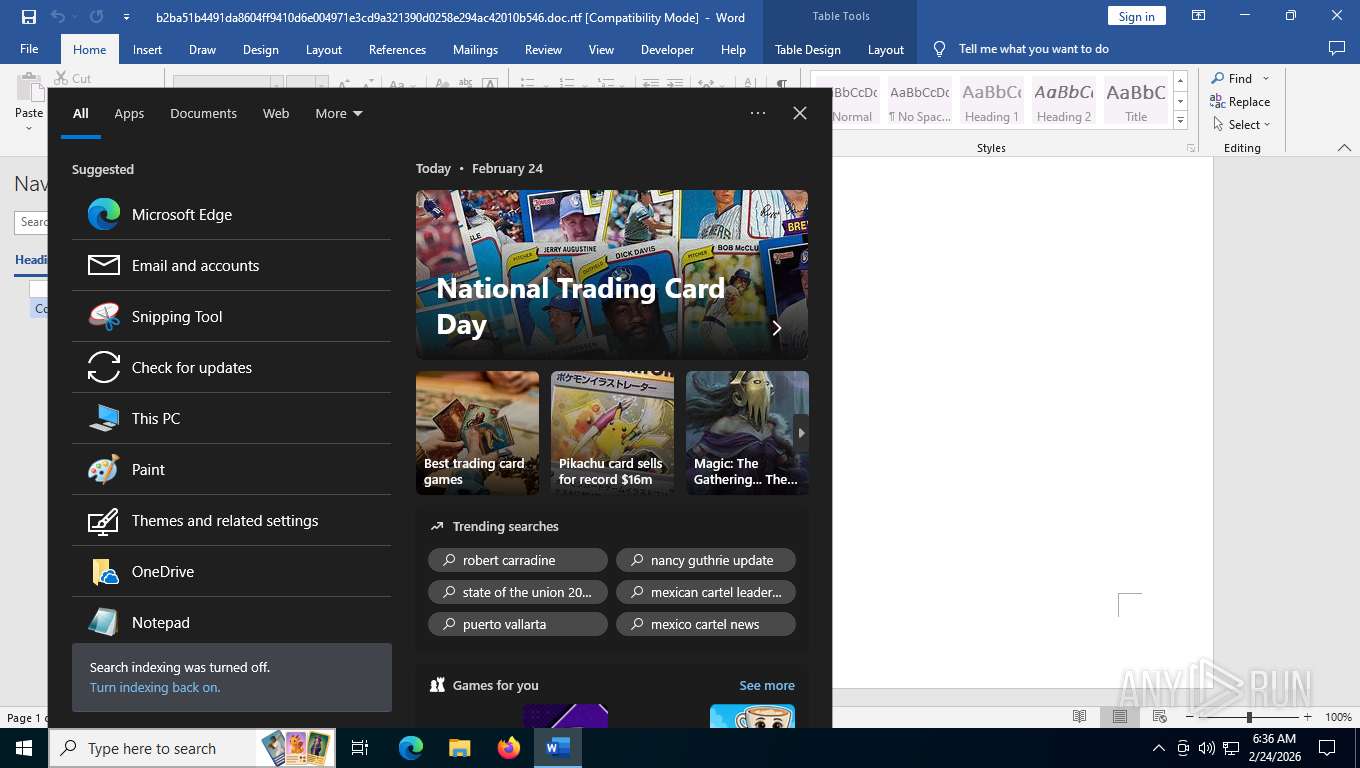Open This PC from suggested list
The height and width of the screenshot is (768, 1360).
pyautogui.click(x=231, y=418)
